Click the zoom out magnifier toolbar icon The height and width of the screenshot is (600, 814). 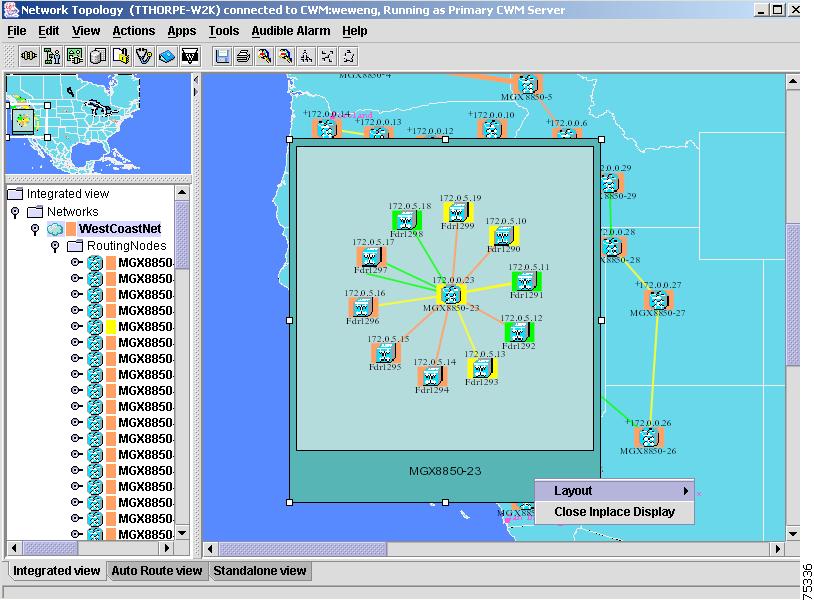(286, 56)
